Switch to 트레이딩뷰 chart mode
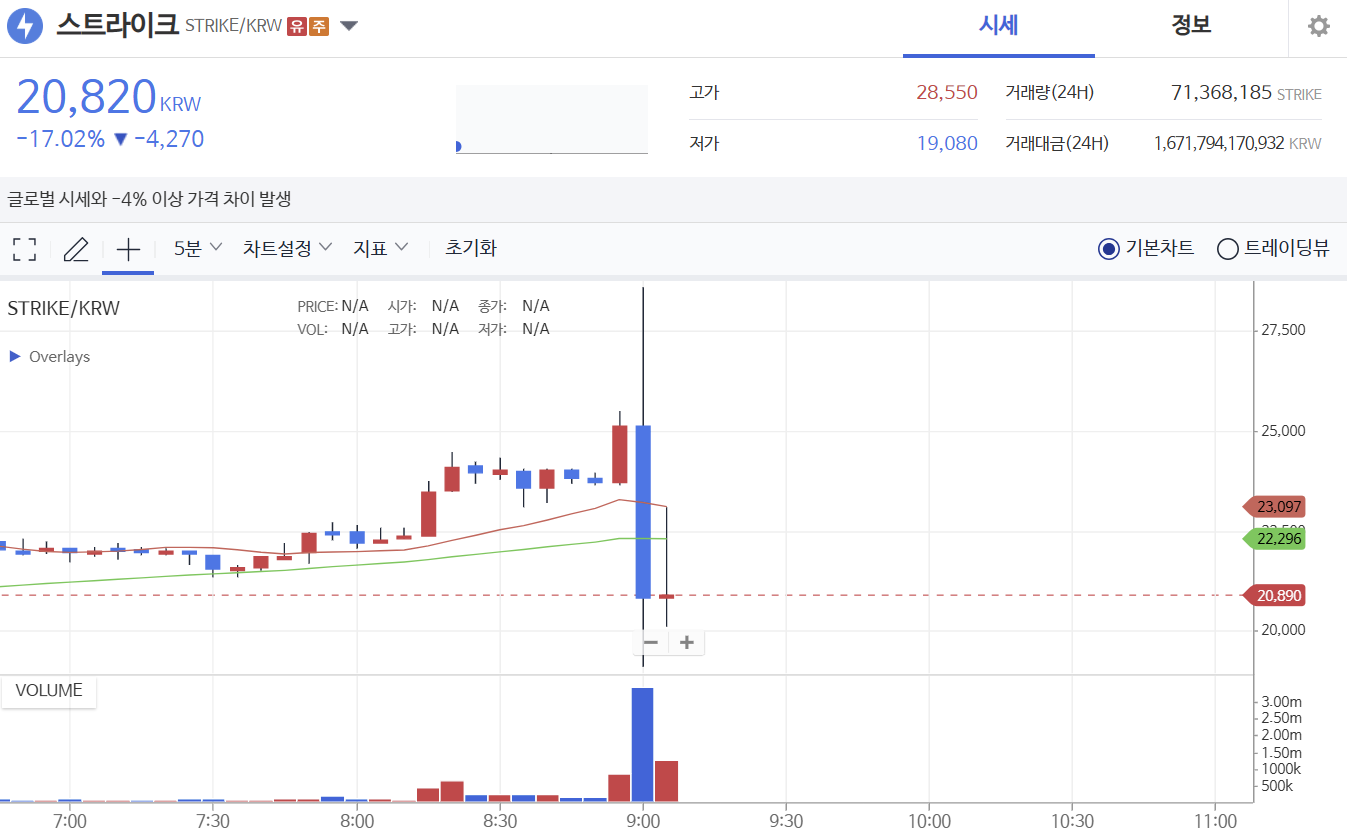 1228,249
